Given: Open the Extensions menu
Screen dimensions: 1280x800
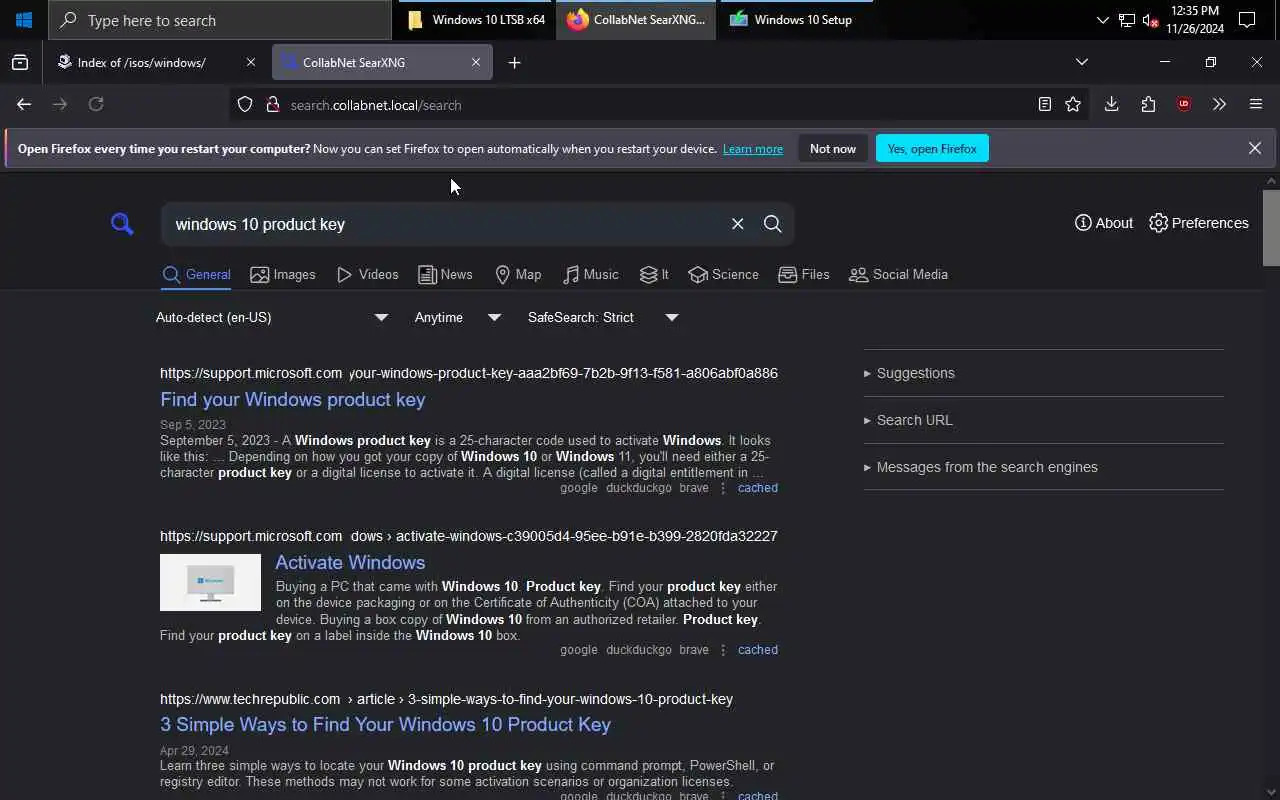Looking at the screenshot, I should 1148,104.
